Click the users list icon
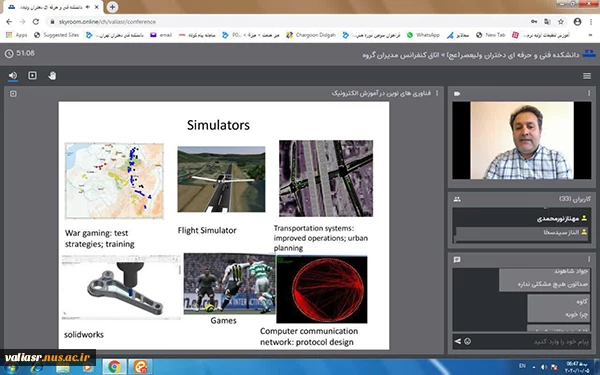The image size is (600, 375). pyautogui.click(x=457, y=199)
